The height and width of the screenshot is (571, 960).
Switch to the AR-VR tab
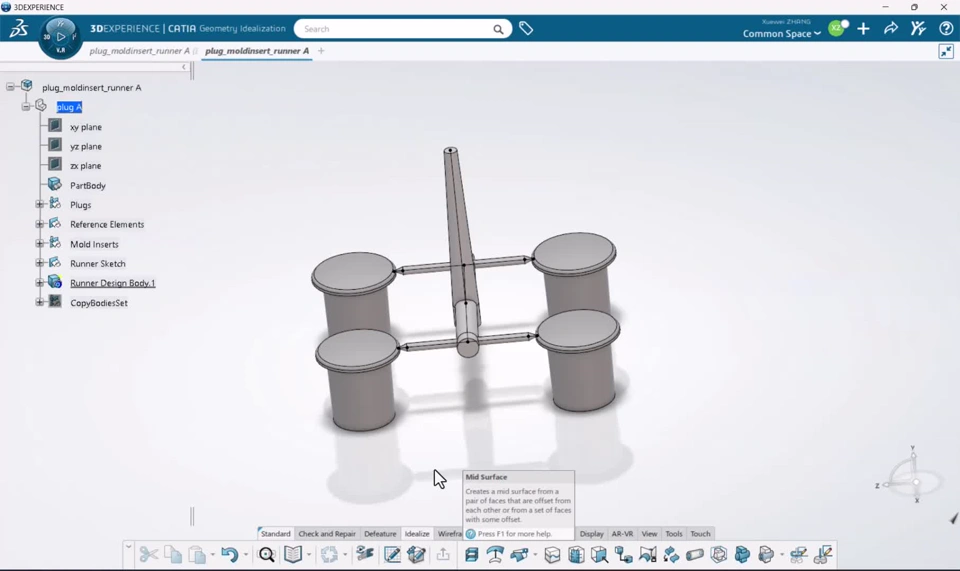[623, 534]
